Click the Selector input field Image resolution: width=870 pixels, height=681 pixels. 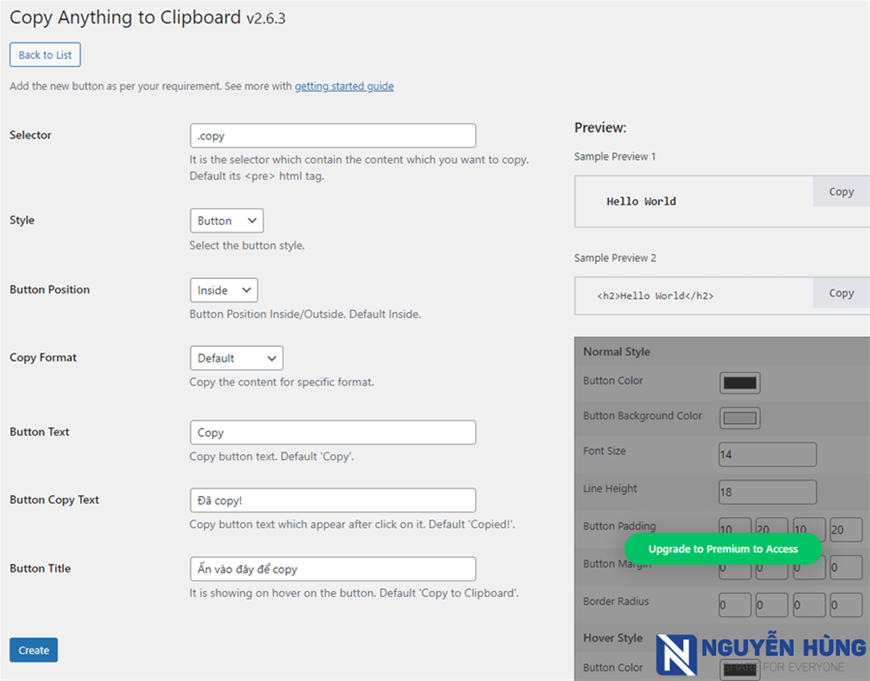click(332, 136)
